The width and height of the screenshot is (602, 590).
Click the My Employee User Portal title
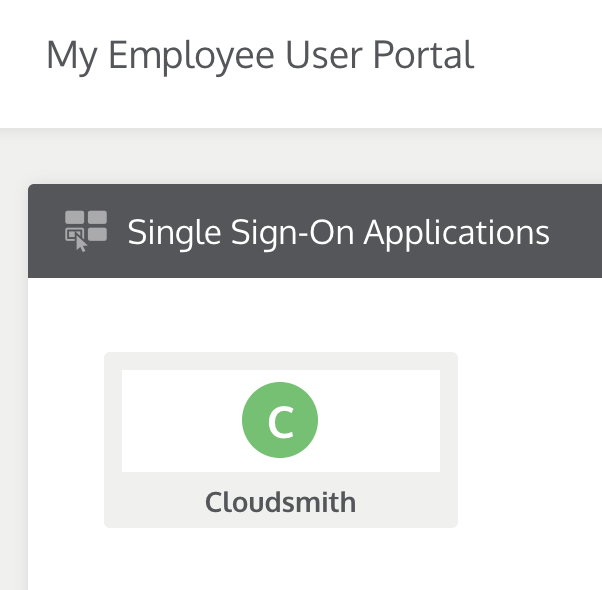point(260,56)
